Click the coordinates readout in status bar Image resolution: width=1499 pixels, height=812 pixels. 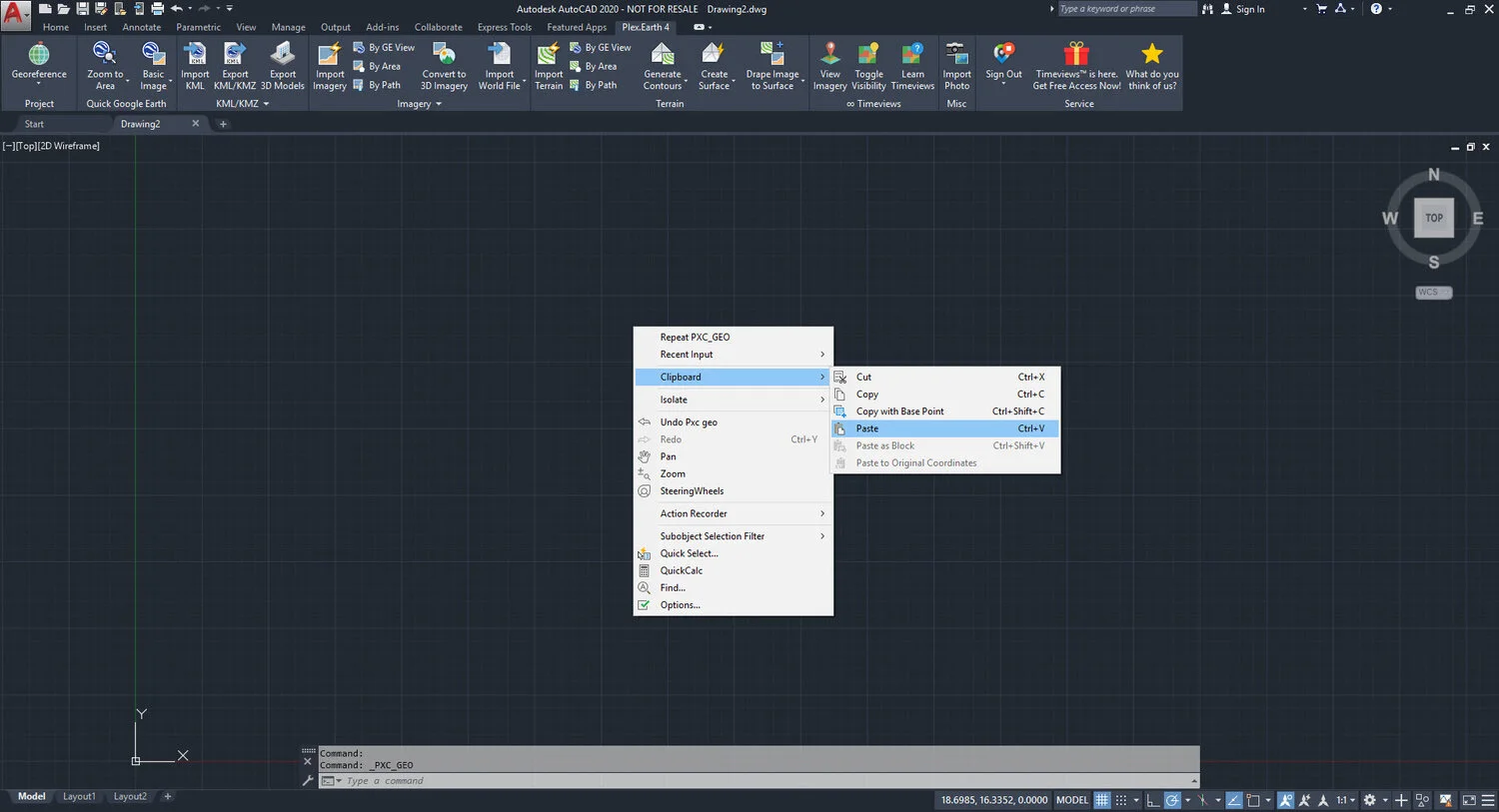click(x=994, y=800)
